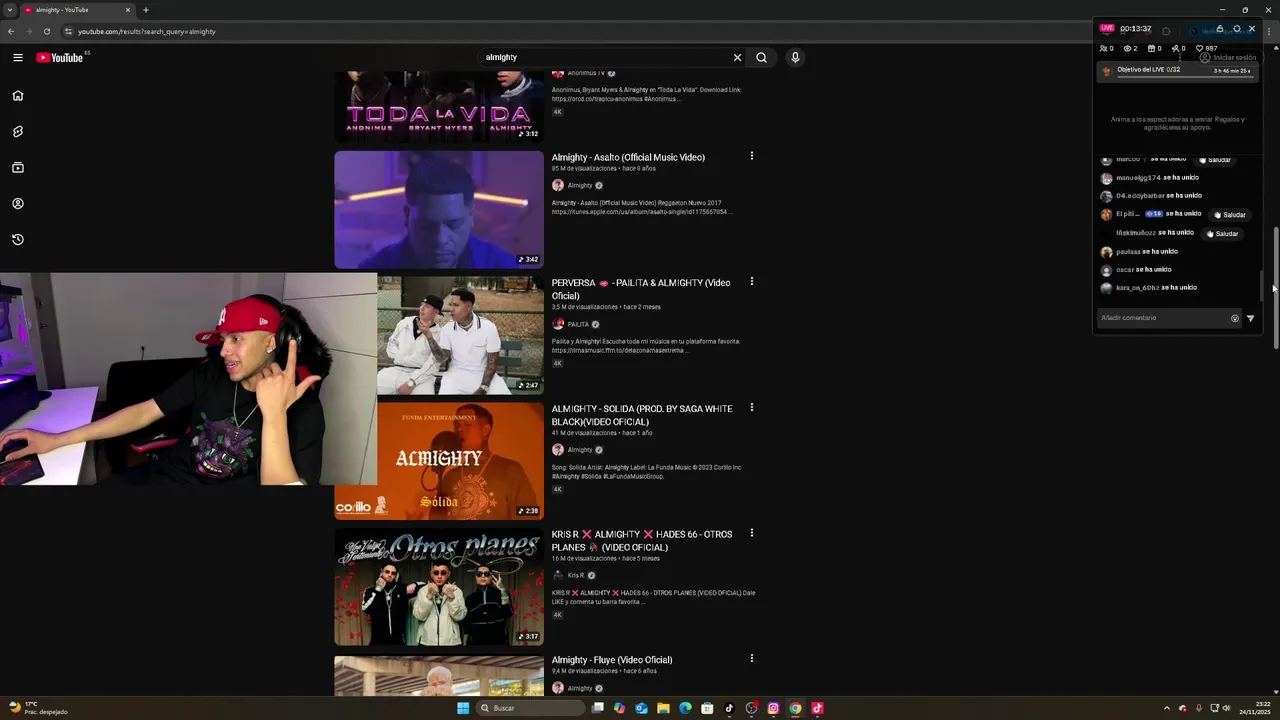Clear the almighty search query
The height and width of the screenshot is (720, 1280).
[x=737, y=57]
